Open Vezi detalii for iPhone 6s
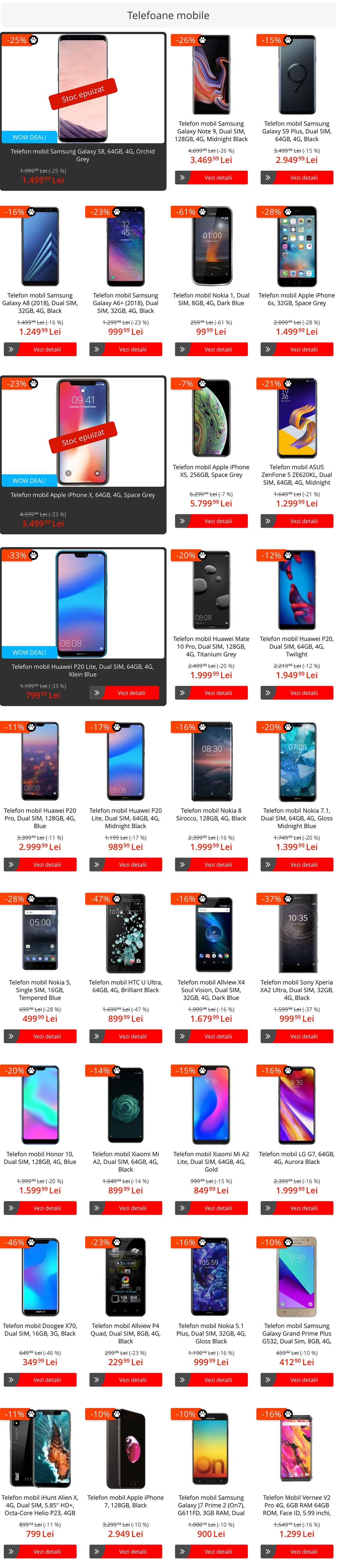 click(x=304, y=349)
